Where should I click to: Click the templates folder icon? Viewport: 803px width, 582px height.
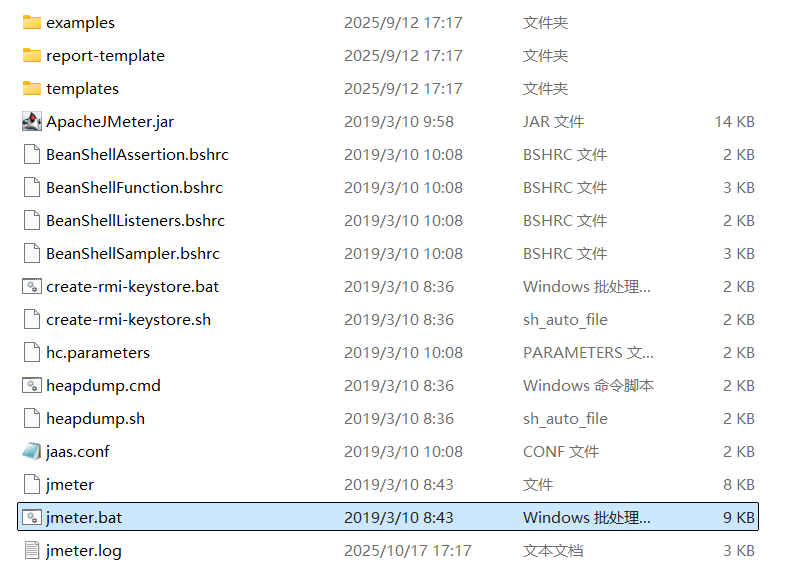(30, 88)
